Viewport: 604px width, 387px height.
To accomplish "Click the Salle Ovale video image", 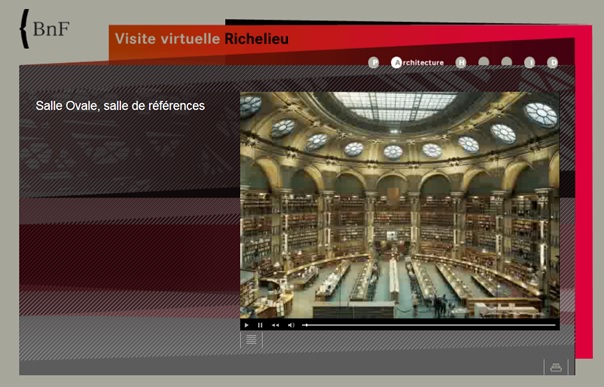I will [x=399, y=205].
